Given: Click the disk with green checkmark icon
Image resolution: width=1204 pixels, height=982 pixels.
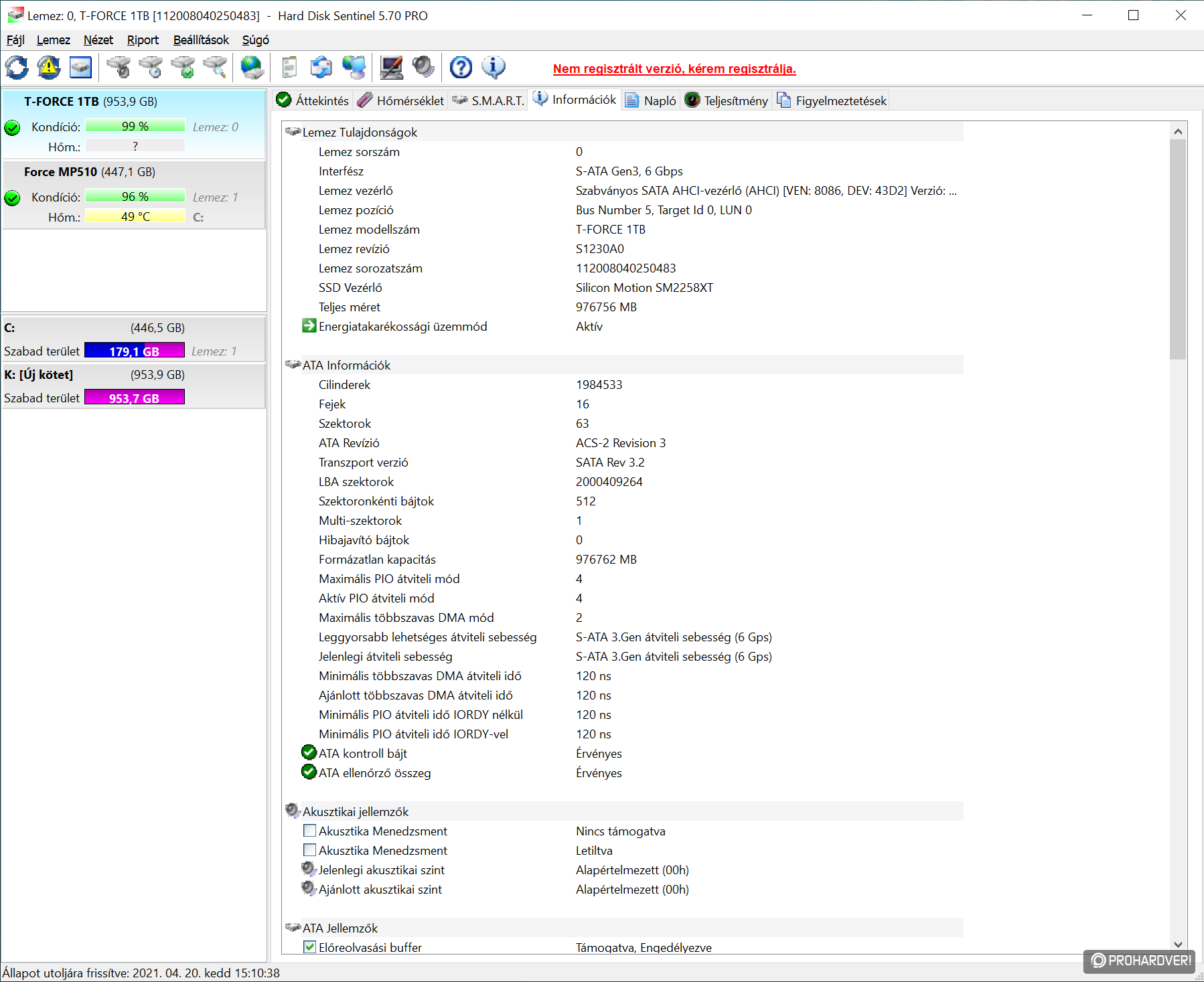Looking at the screenshot, I should pos(183,68).
